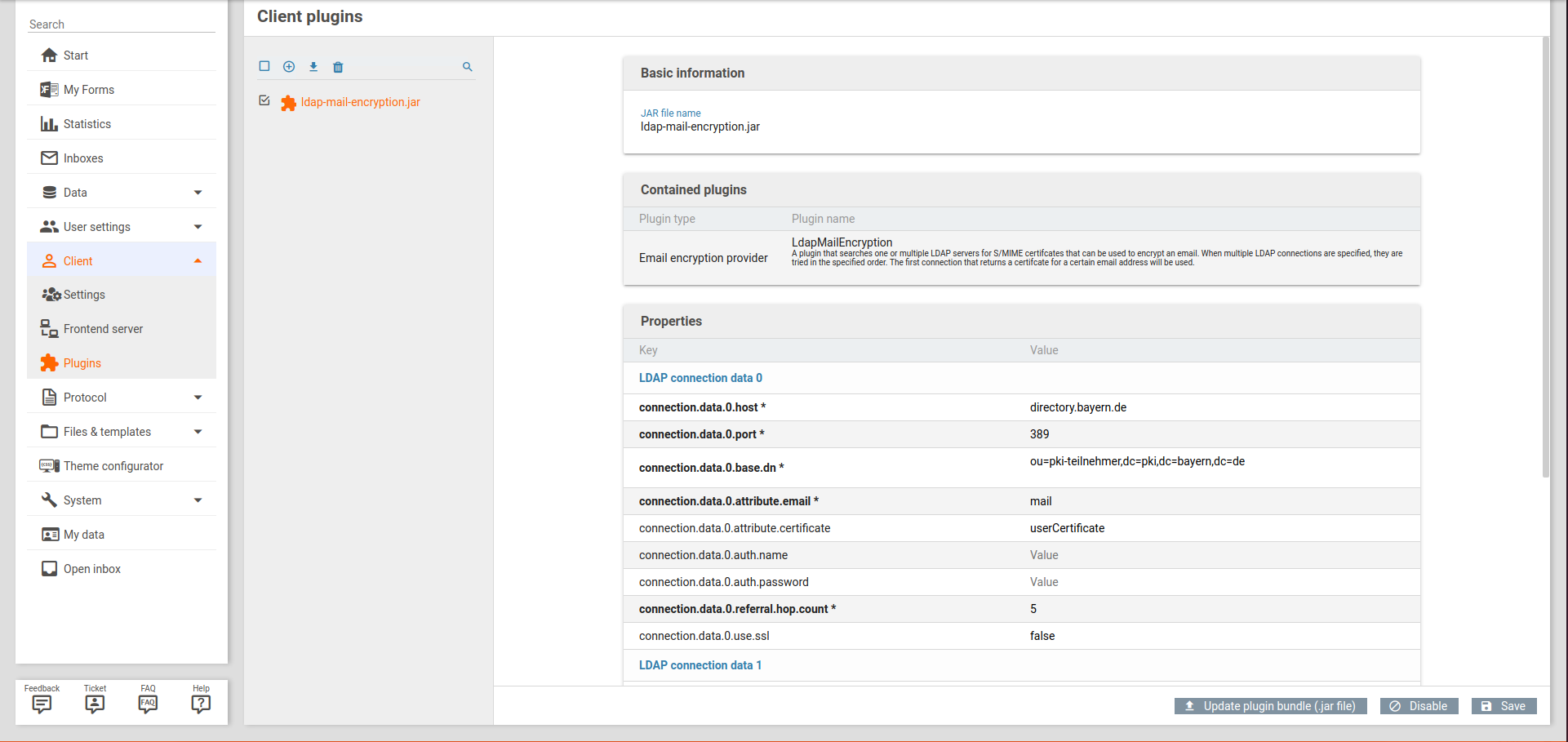Open the Statistics page
Viewport: 1568px width, 742px height.
(87, 124)
